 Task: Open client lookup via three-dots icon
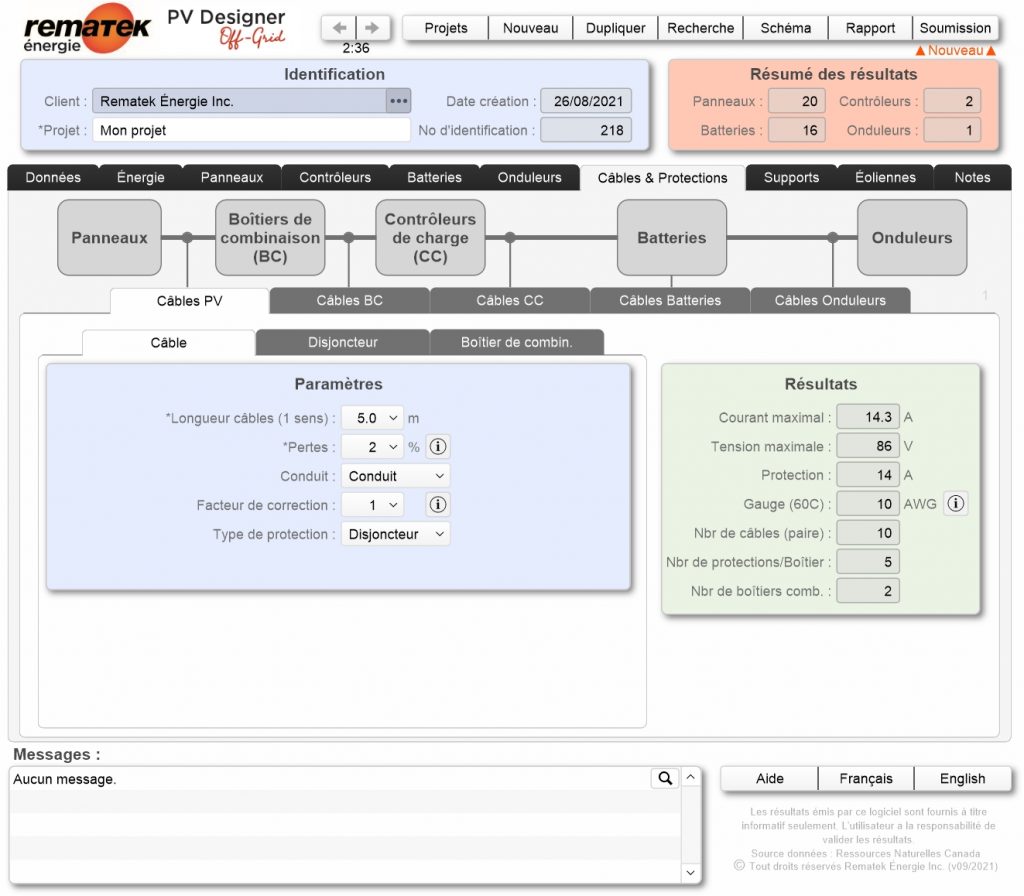coord(398,101)
